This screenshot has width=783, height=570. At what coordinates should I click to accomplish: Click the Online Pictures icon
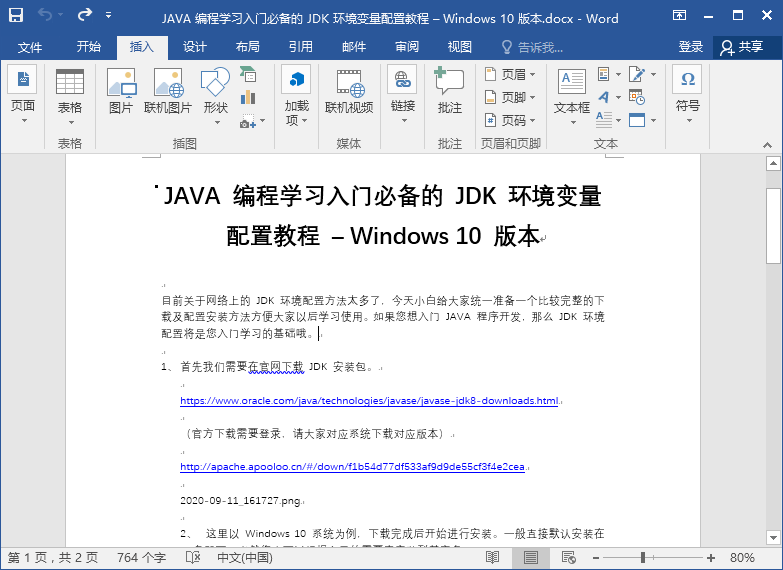[168, 92]
